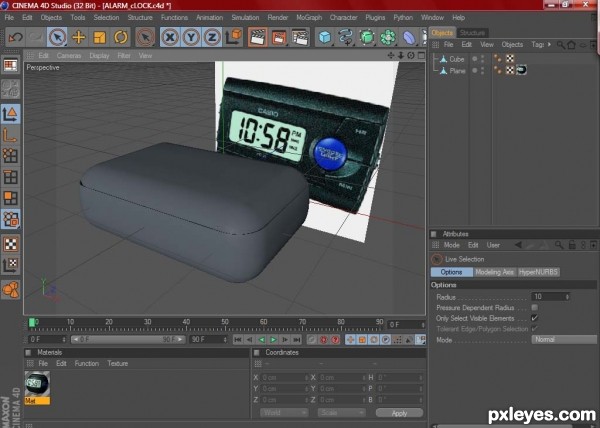Open the deformer objects icon
Image resolution: width=600 pixels, height=428 pixels.
pos(409,37)
